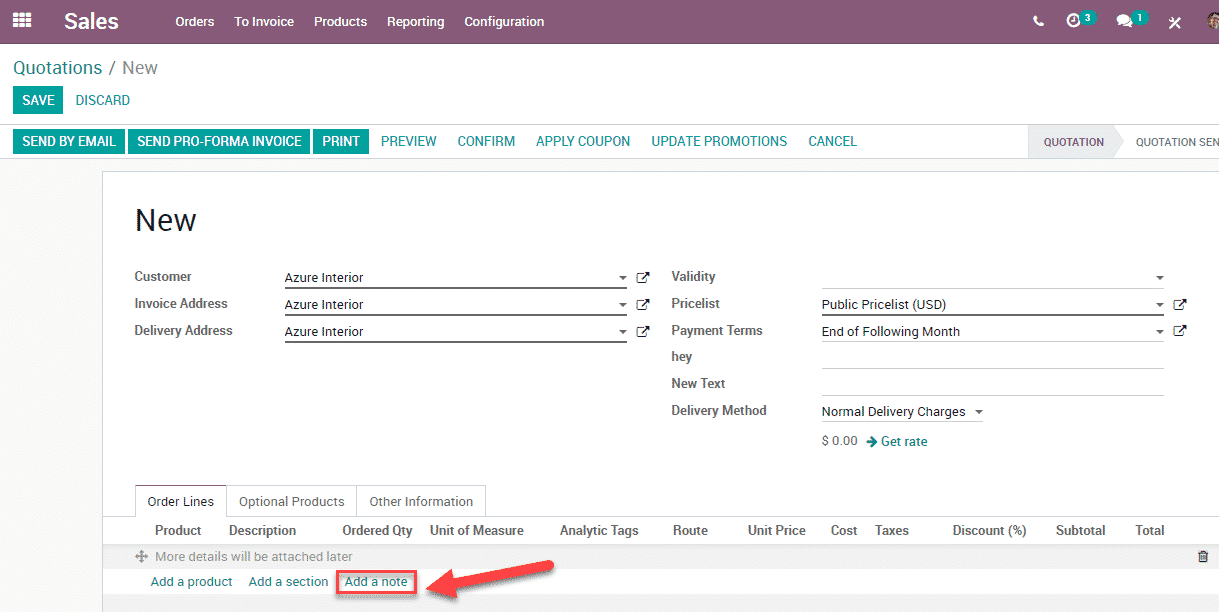Open the Reporting menu
Image resolution: width=1219 pixels, height=612 pixels.
click(415, 21)
